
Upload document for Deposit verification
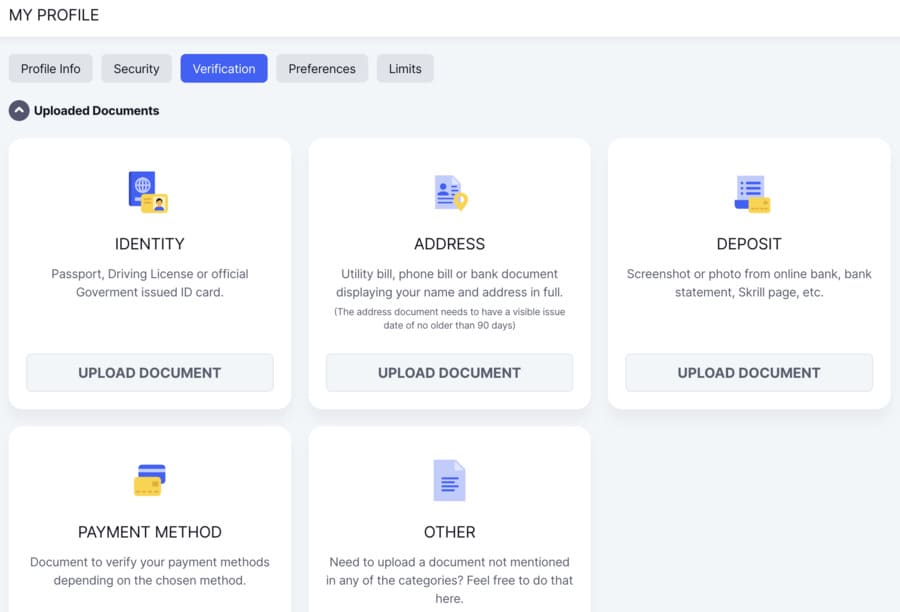(x=749, y=373)
